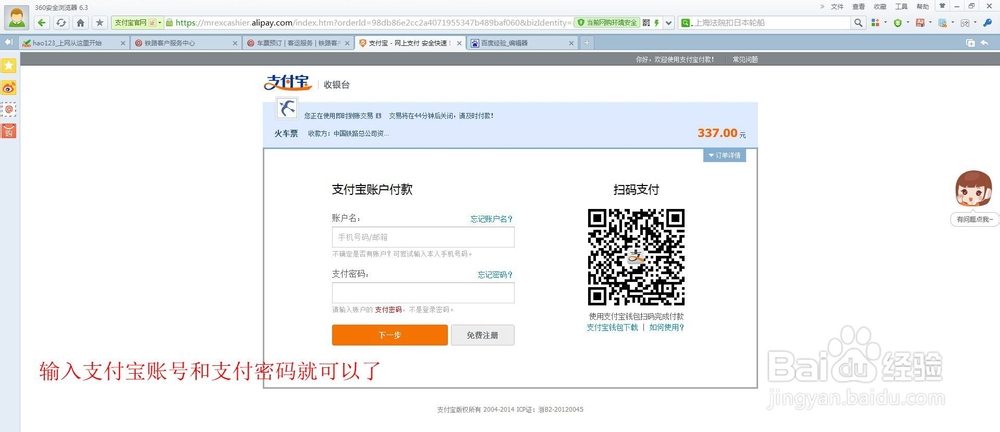Click the 支付宝 logo
Image resolution: width=1000 pixels, height=432 pixels.
tap(288, 84)
